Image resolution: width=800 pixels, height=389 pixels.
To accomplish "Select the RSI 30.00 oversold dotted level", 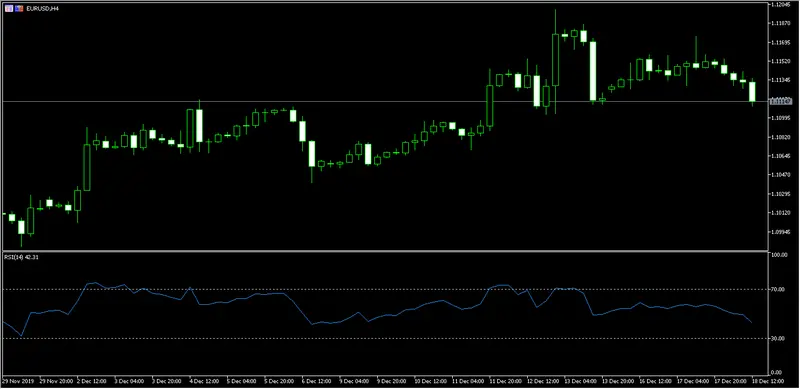I will 384,338.
